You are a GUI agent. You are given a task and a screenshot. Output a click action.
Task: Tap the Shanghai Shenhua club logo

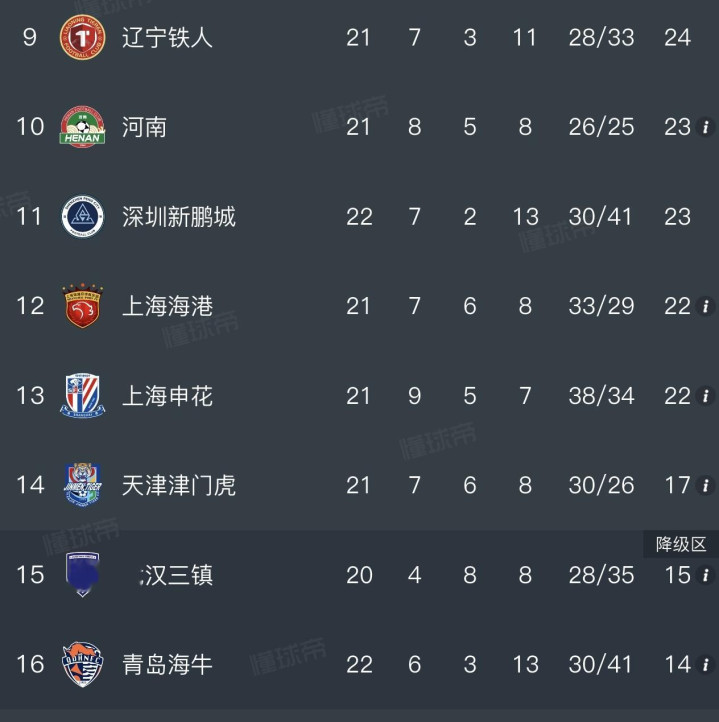(82, 395)
